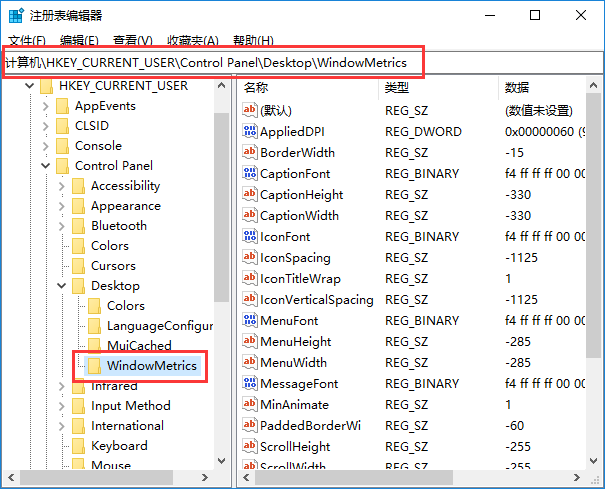Collapse the HKEY_CURRENT_USER tree node
This screenshot has height=489, width=605.
(29, 86)
